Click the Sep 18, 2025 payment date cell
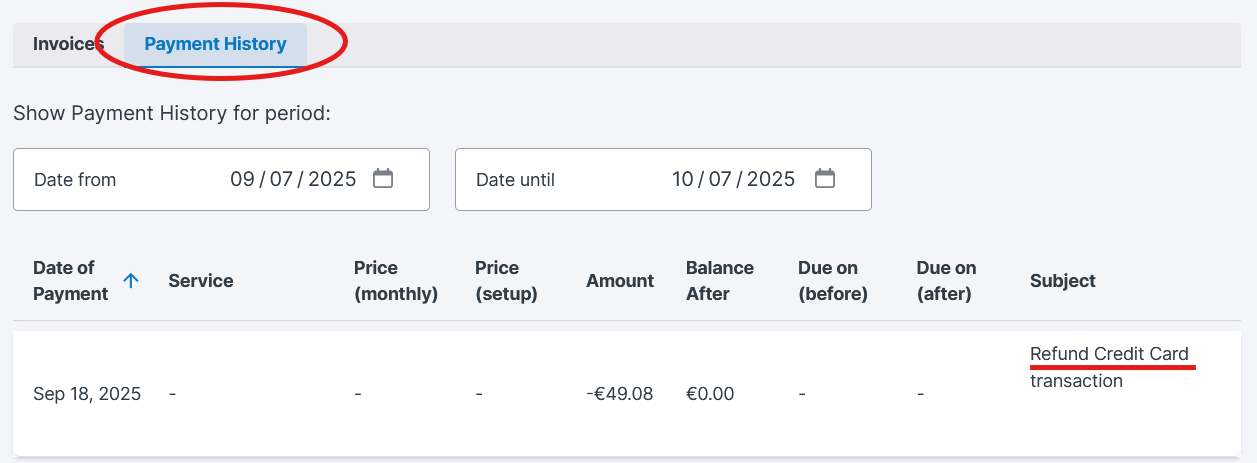The width and height of the screenshot is (1257, 463). [x=87, y=394]
